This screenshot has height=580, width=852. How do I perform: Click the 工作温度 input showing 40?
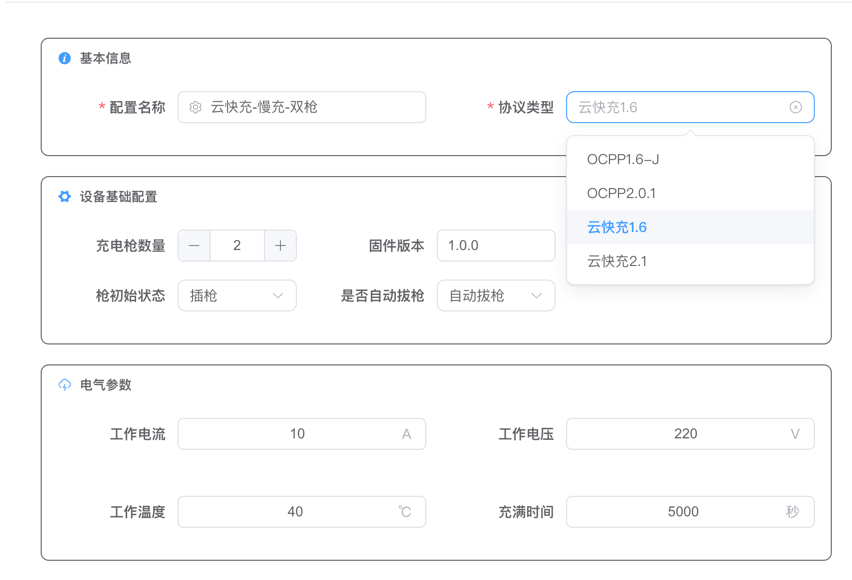[302, 512]
